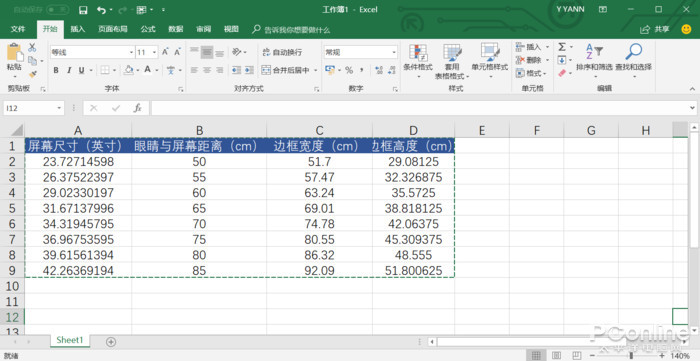This screenshot has width=700, height=361.
Task: Click the AutoSum sigma icon
Action: (x=562, y=47)
